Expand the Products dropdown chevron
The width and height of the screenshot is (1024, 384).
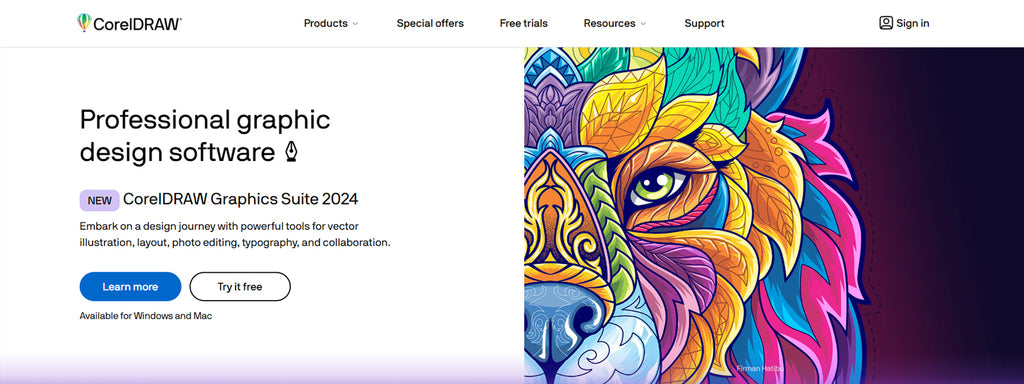(355, 24)
